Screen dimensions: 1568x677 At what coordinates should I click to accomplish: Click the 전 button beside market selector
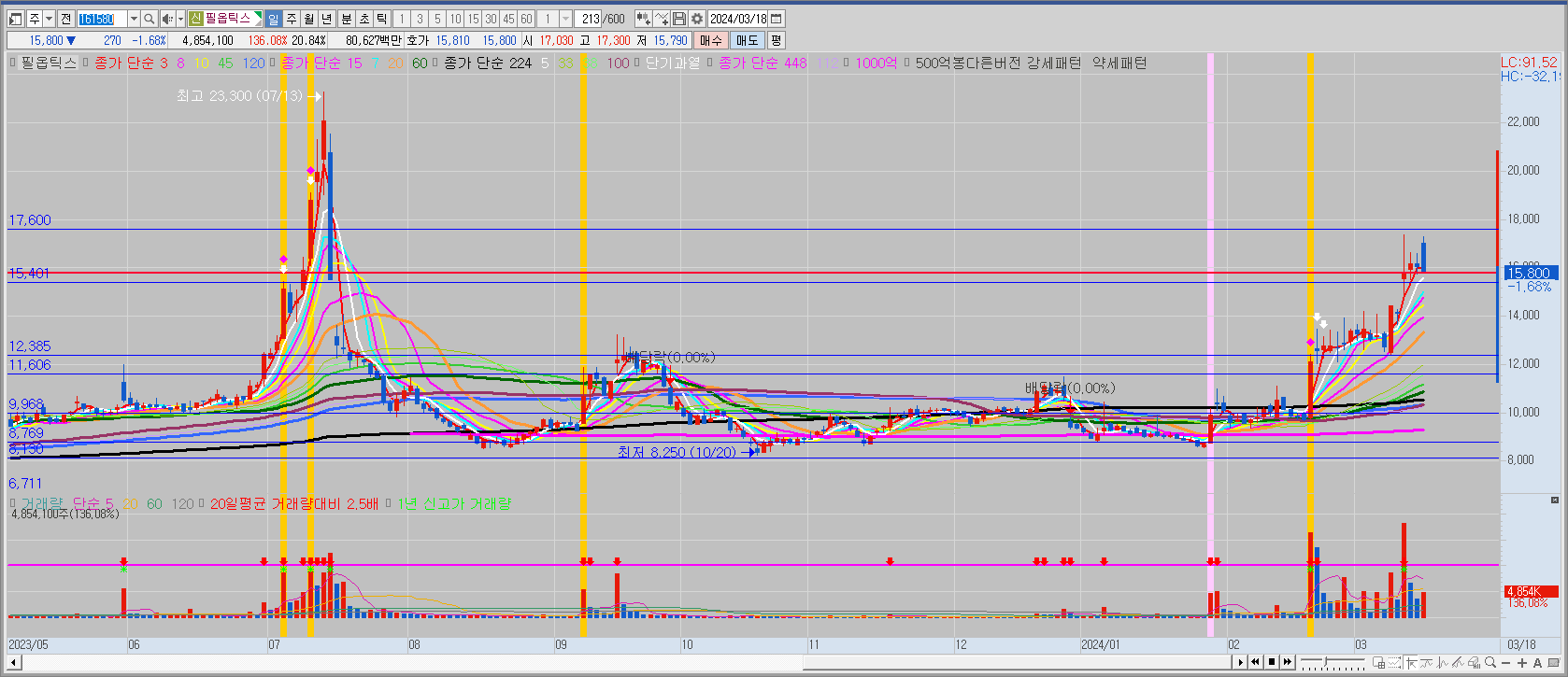(x=65, y=19)
